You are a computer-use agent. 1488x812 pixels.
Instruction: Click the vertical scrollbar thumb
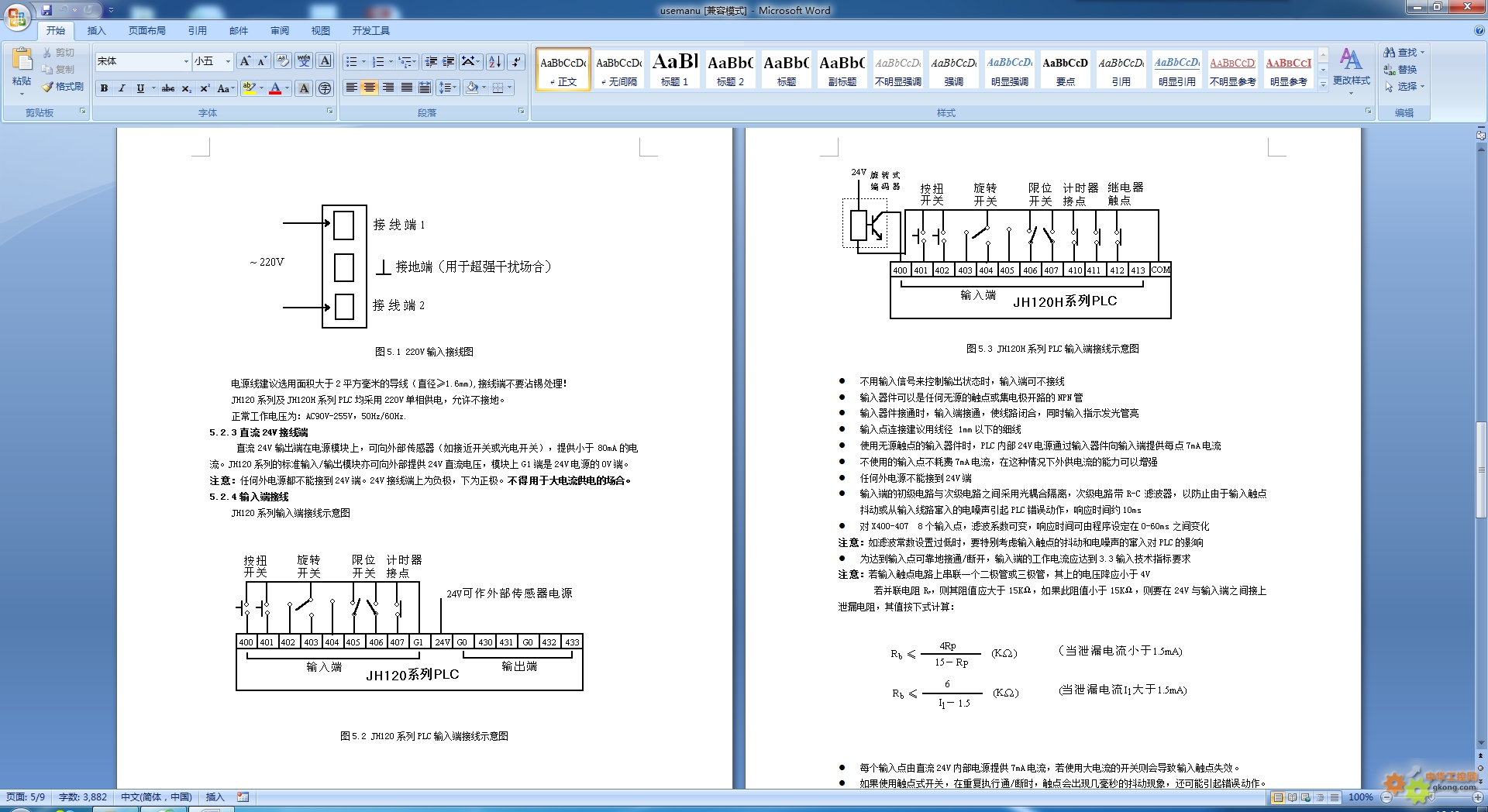[x=1481, y=470]
